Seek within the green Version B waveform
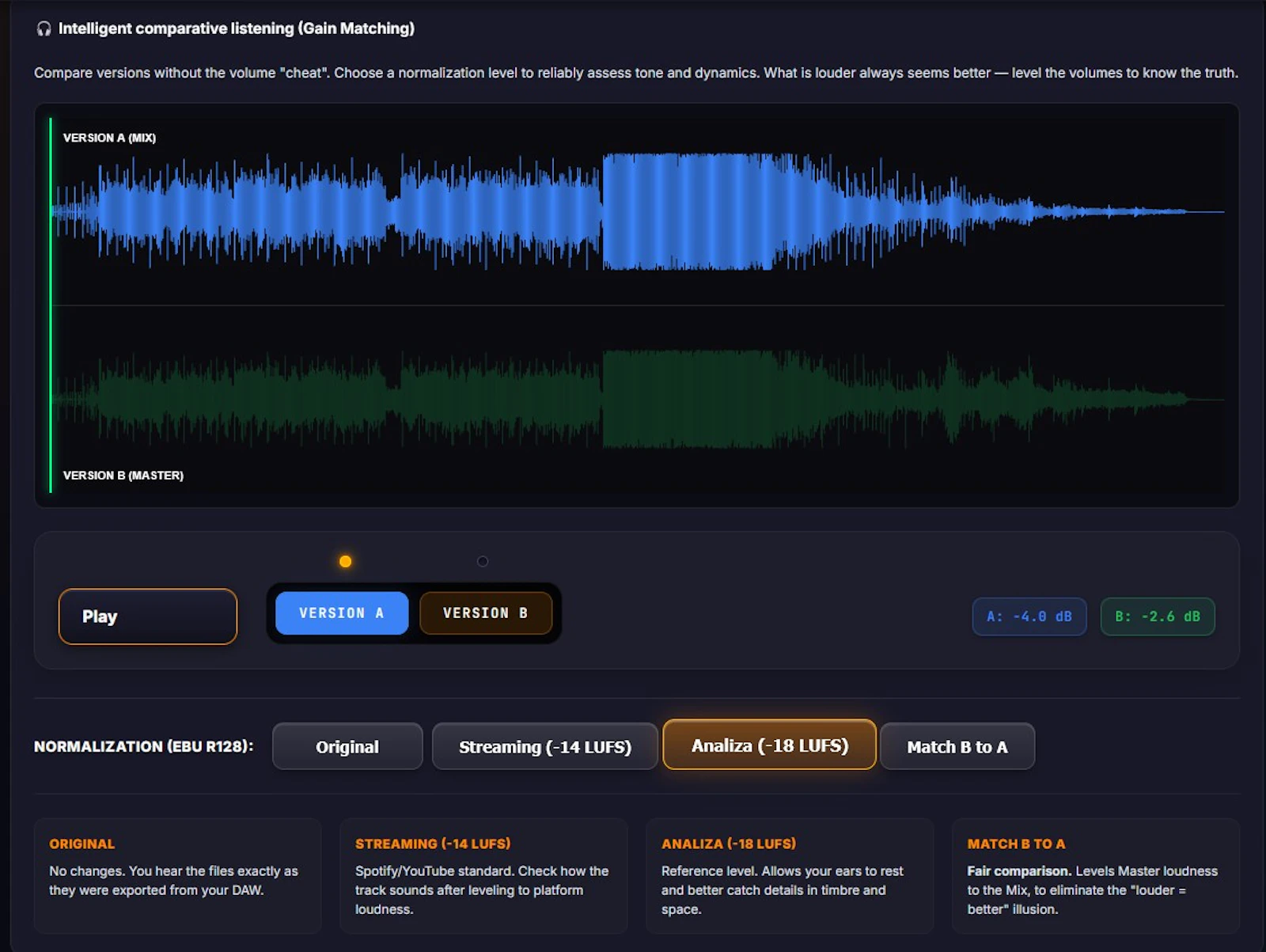 [638, 400]
